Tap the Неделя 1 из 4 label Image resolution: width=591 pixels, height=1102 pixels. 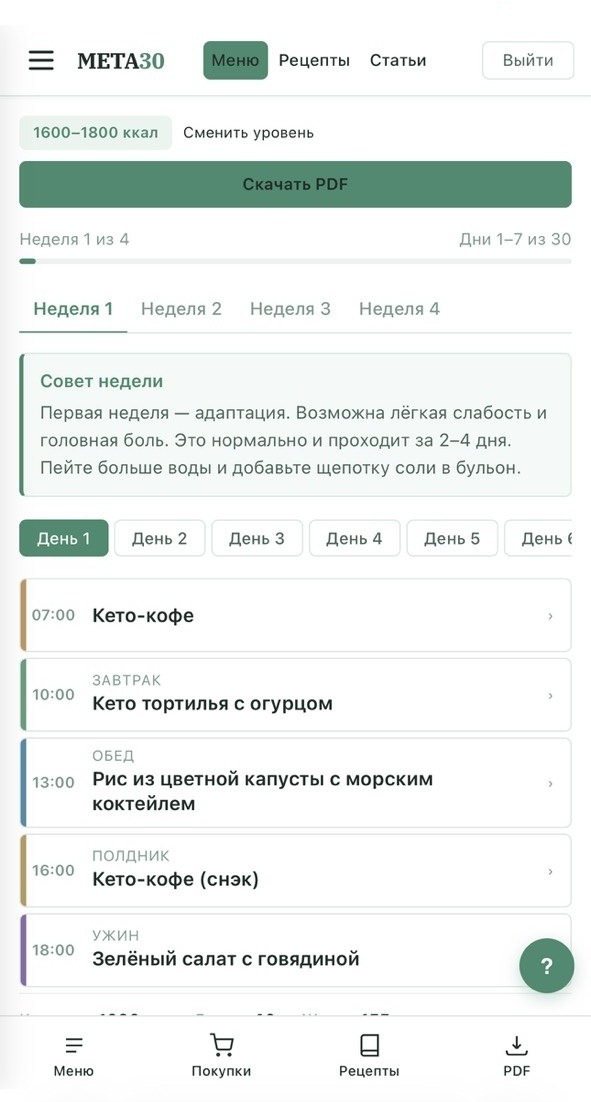(74, 240)
